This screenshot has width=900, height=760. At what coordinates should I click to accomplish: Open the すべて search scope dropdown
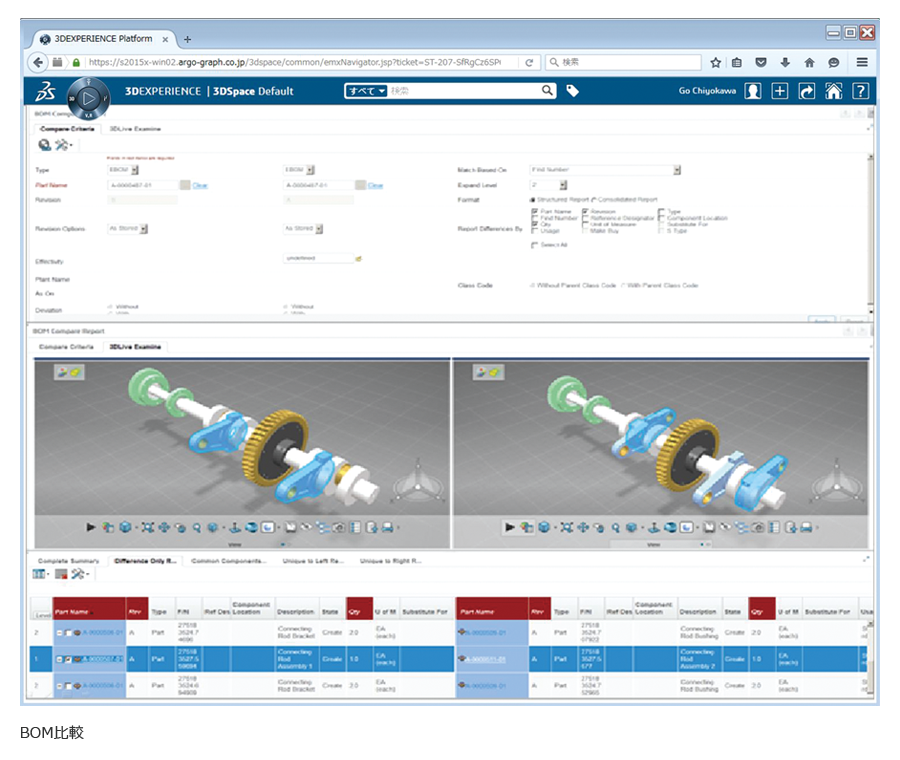366,91
